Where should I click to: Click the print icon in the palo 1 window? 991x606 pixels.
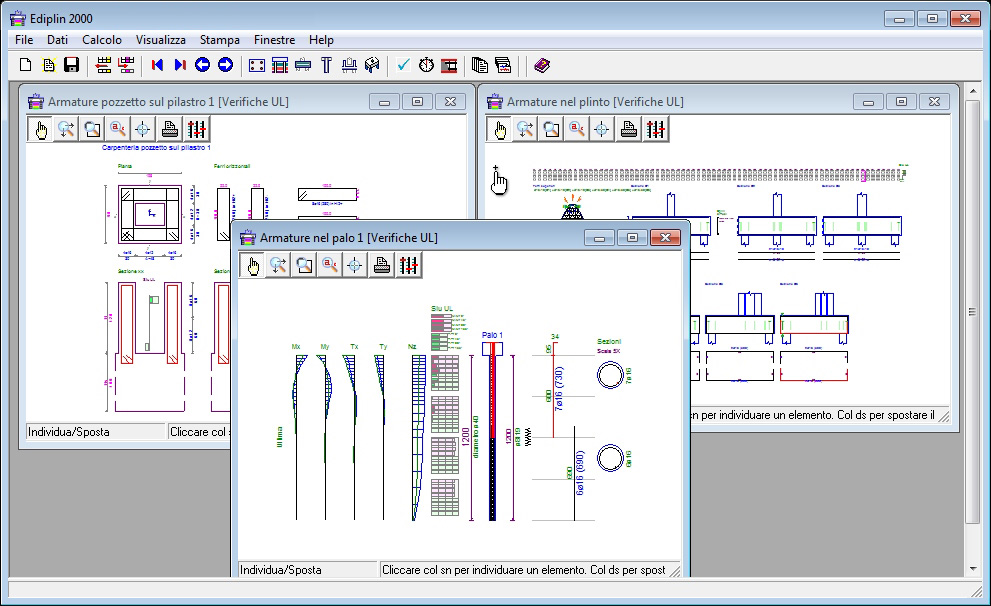pyautogui.click(x=381, y=265)
